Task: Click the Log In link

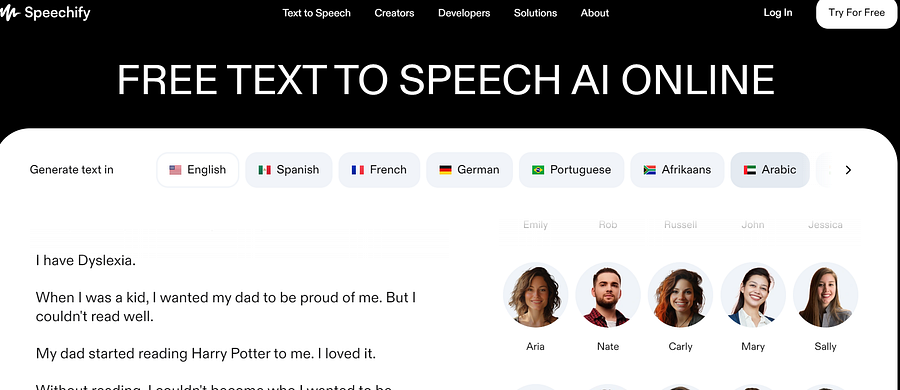Action: (778, 13)
